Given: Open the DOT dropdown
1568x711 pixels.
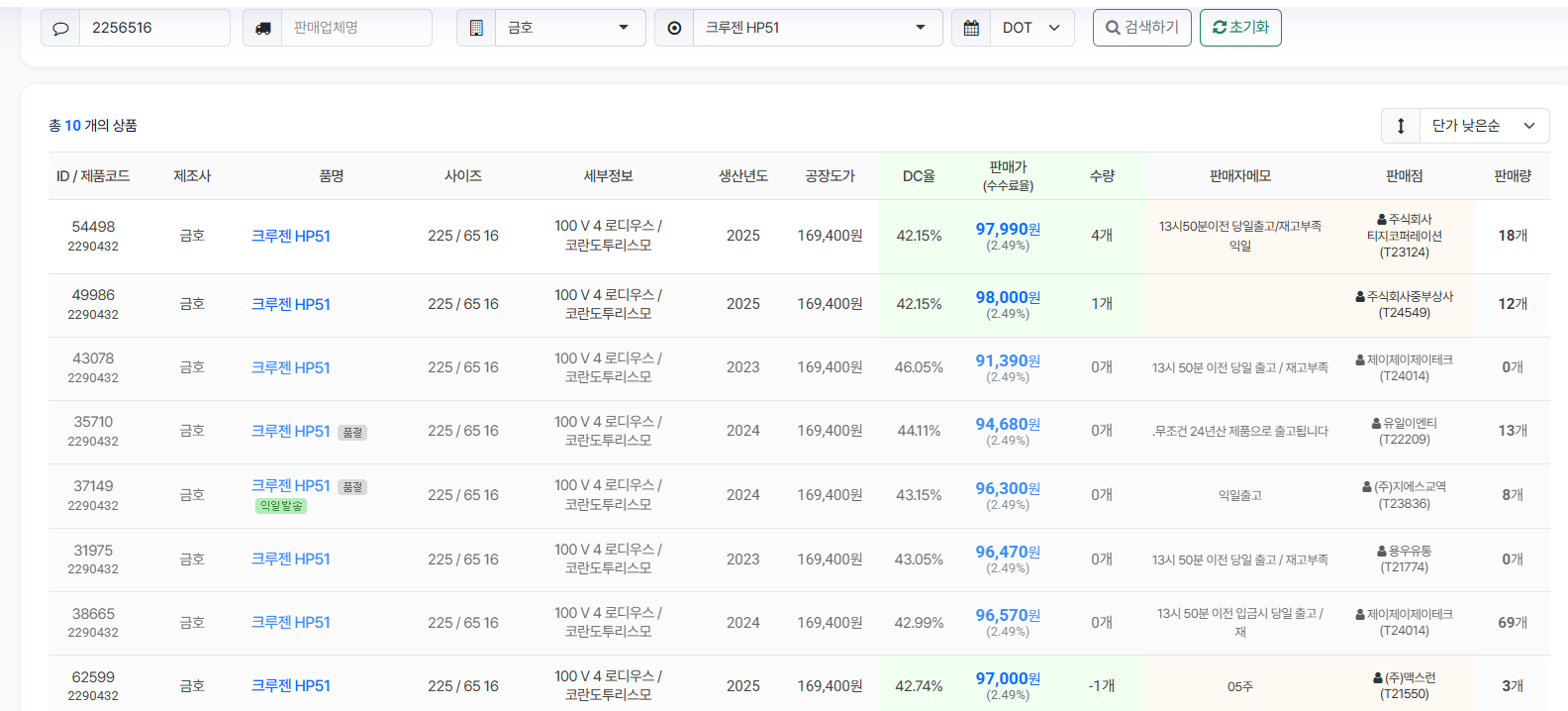Looking at the screenshot, I should coord(1031,28).
